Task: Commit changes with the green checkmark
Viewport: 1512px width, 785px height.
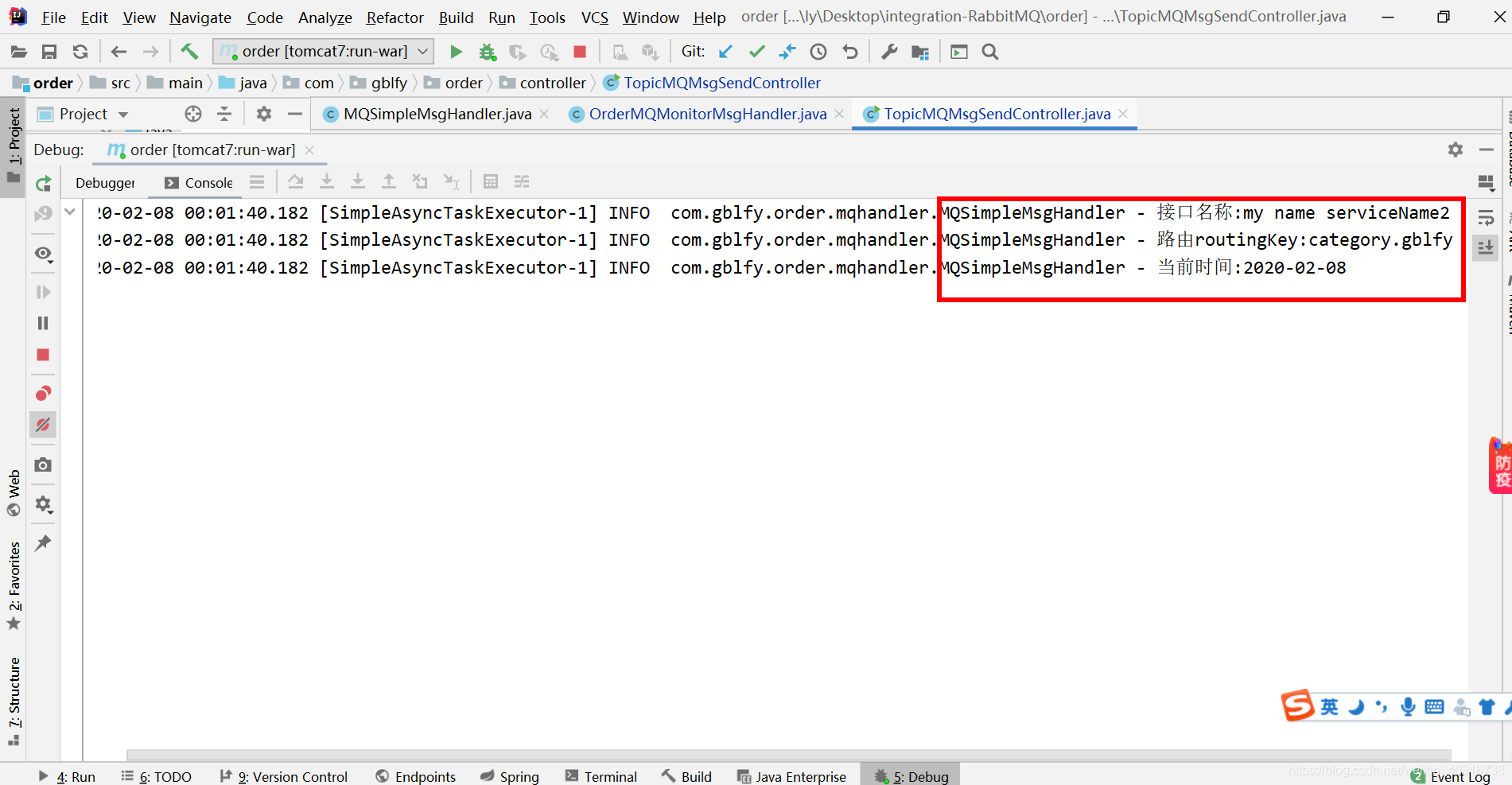Action: (756, 52)
